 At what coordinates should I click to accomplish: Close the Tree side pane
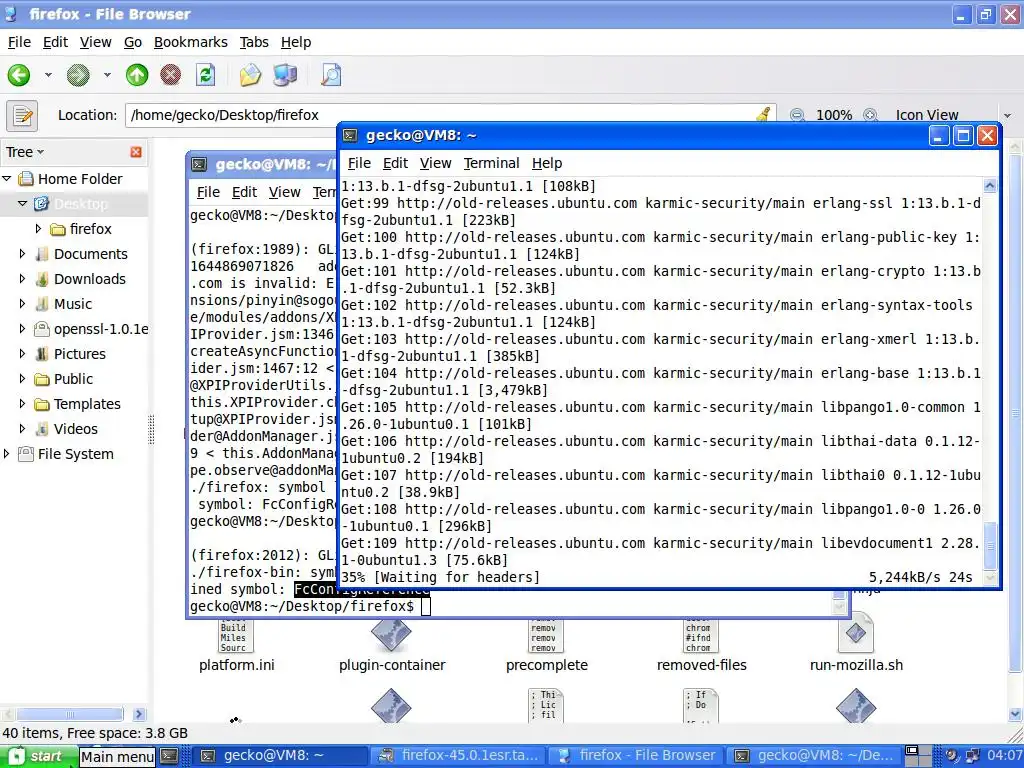[x=136, y=152]
